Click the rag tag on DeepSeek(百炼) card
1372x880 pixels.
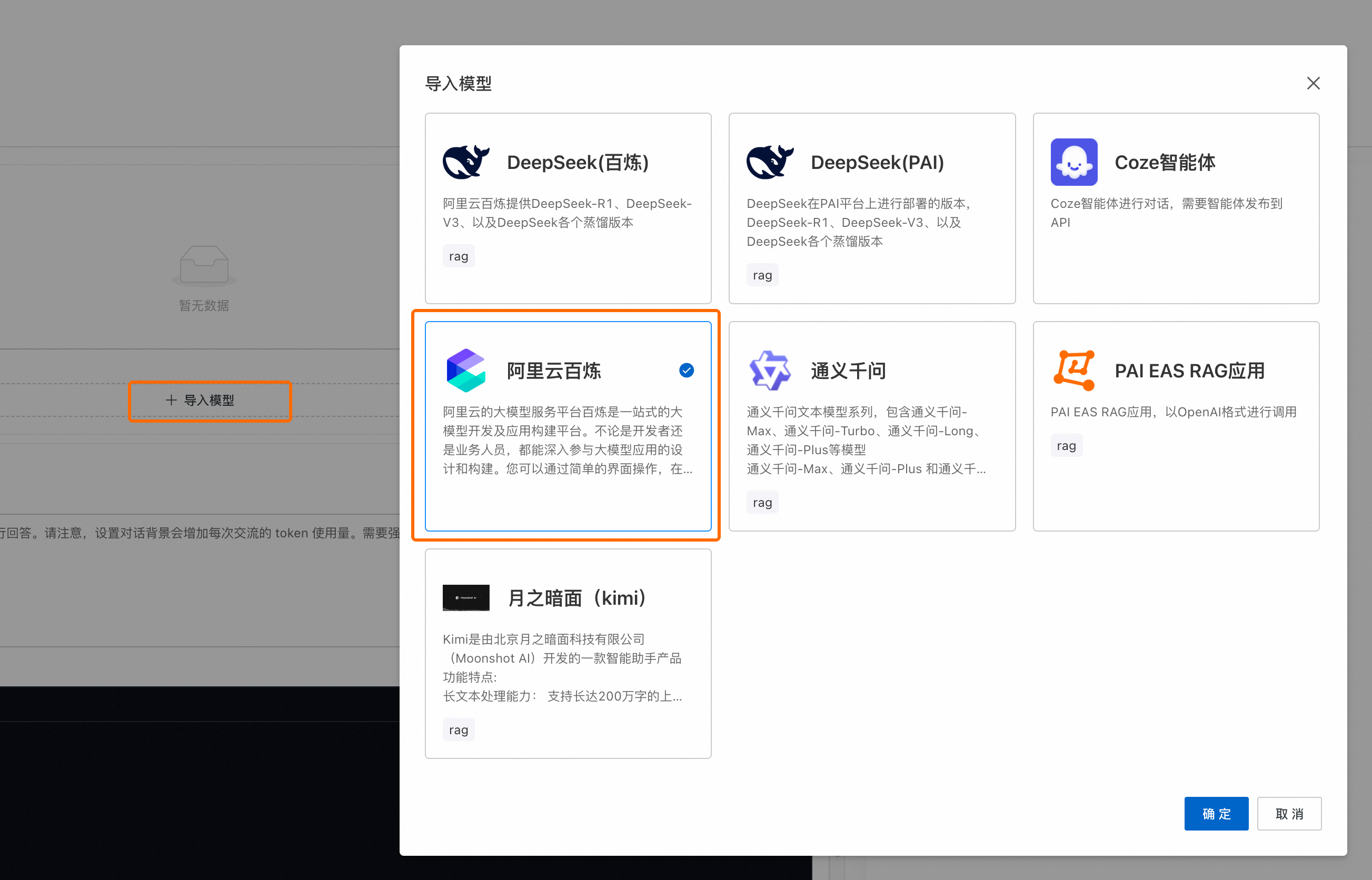[458, 255]
